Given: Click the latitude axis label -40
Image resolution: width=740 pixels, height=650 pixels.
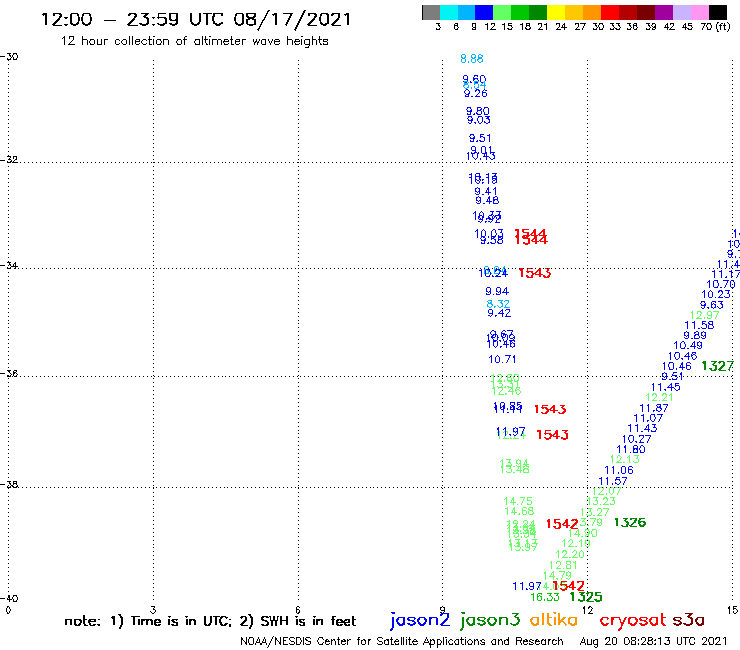Looking at the screenshot, I should pos(9,599).
